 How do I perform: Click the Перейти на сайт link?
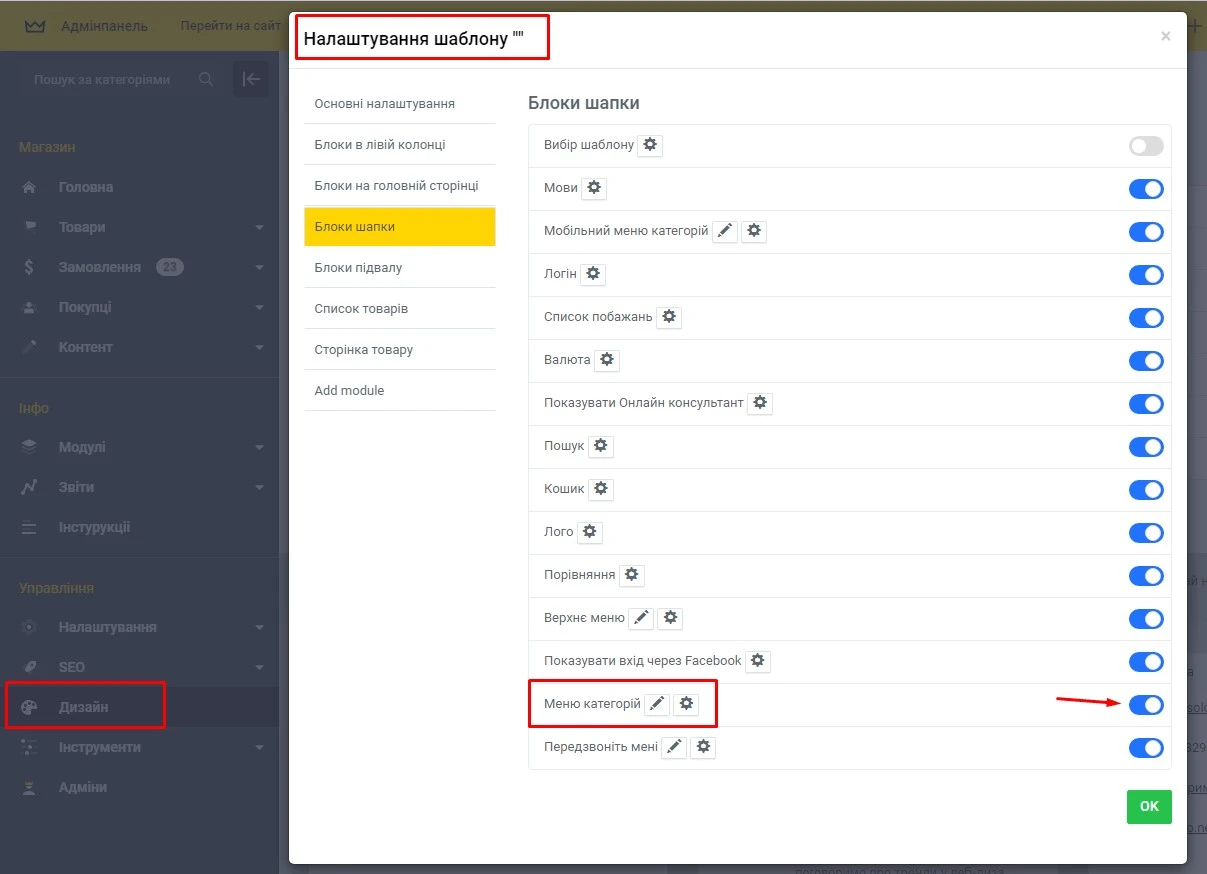click(228, 26)
